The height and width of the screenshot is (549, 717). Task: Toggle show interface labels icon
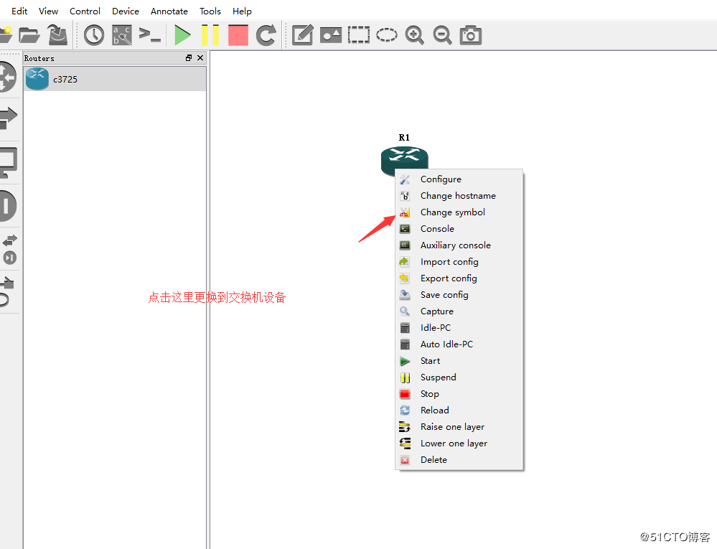coord(122,35)
